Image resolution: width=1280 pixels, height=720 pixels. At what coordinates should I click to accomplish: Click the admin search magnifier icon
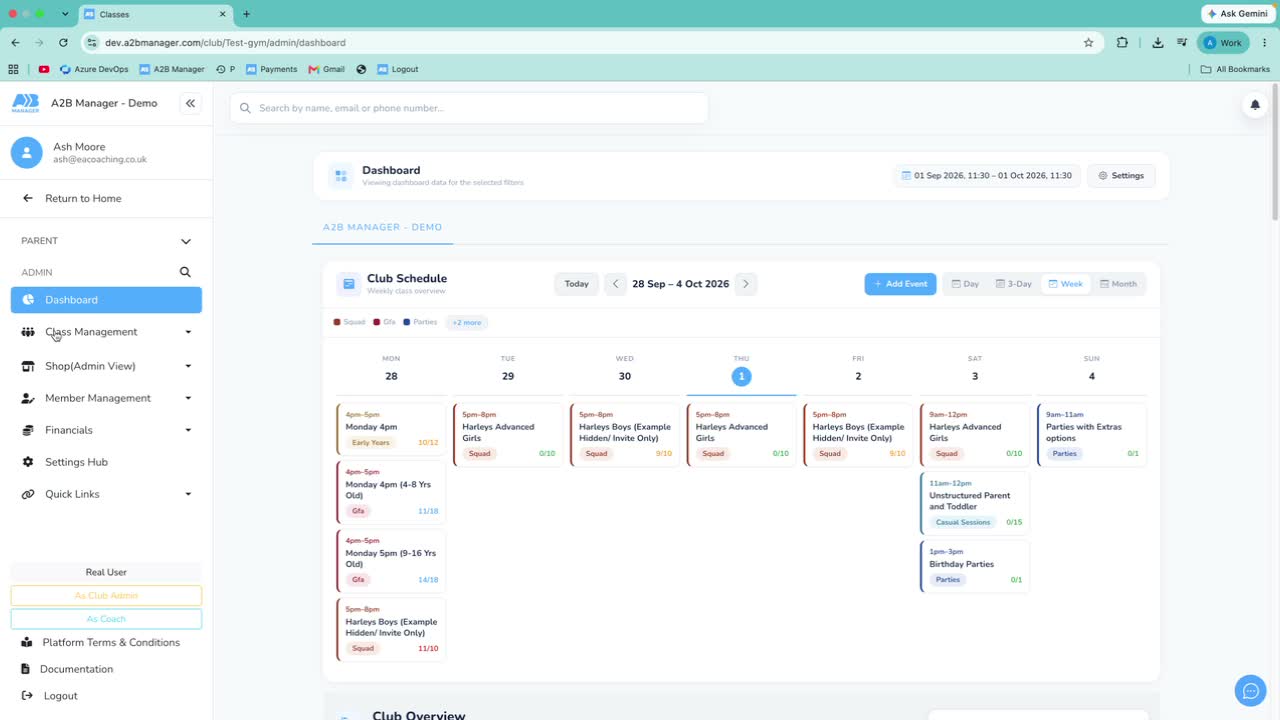point(185,272)
